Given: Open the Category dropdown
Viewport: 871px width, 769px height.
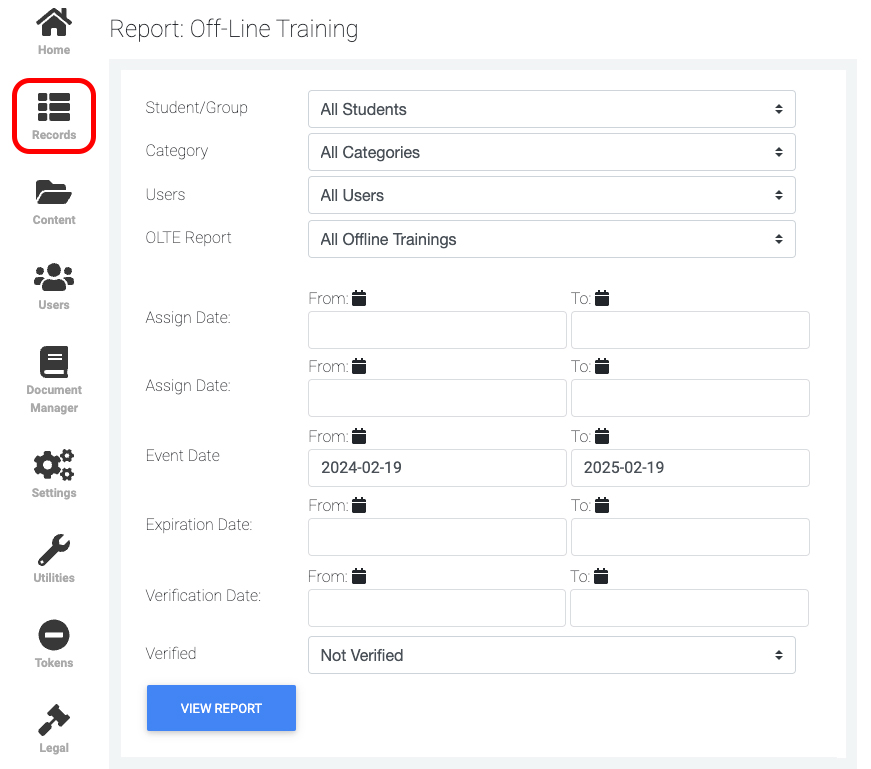Looking at the screenshot, I should (x=552, y=152).
